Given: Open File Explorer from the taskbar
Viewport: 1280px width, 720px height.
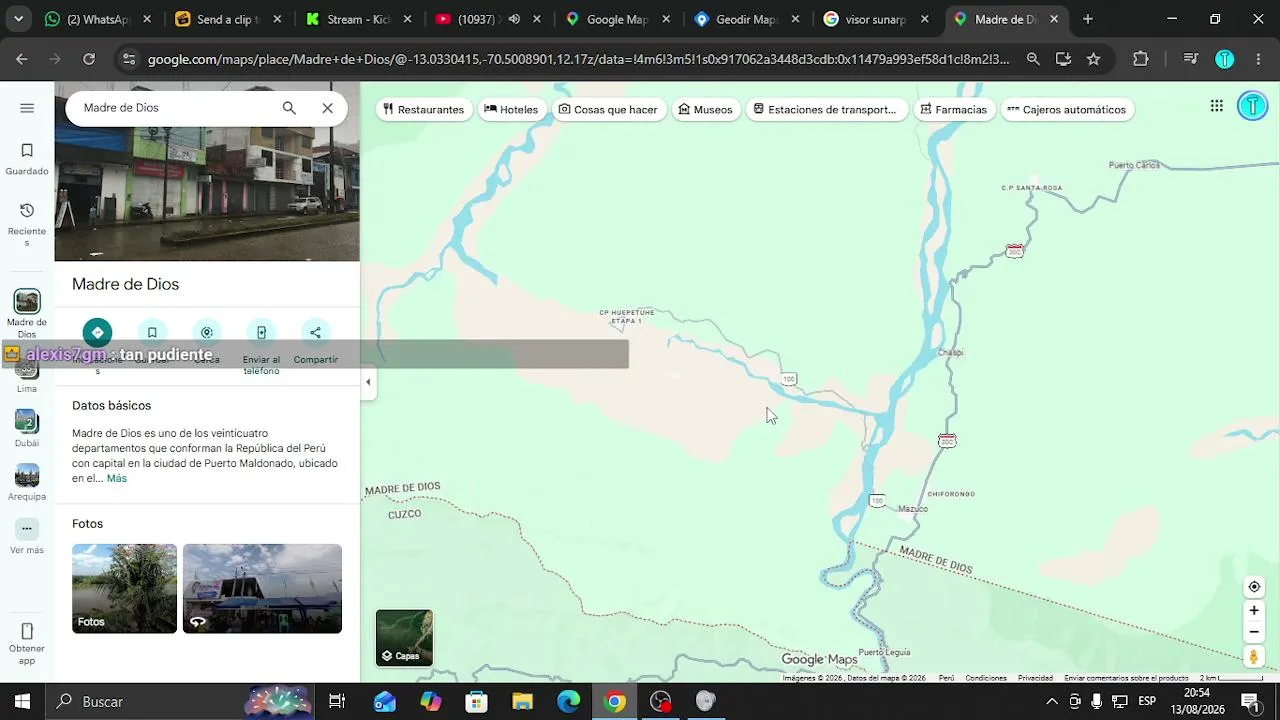Looking at the screenshot, I should 523,701.
